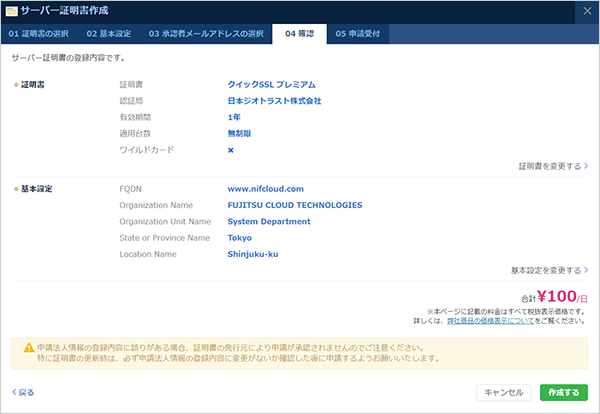Click FUJITSU CLOUD TECHNOLOGIES organization name
Viewport: 600px width, 414px height.
(295, 205)
